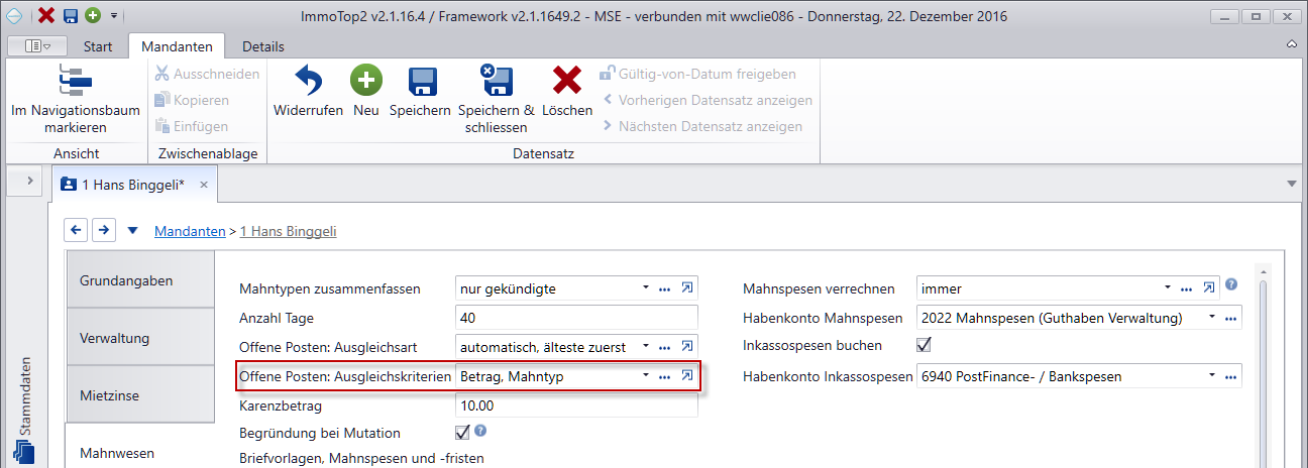The image size is (1308, 468).
Task: Click the ellipsis for Habenkonto Inkassospesen
Action: point(1230,376)
